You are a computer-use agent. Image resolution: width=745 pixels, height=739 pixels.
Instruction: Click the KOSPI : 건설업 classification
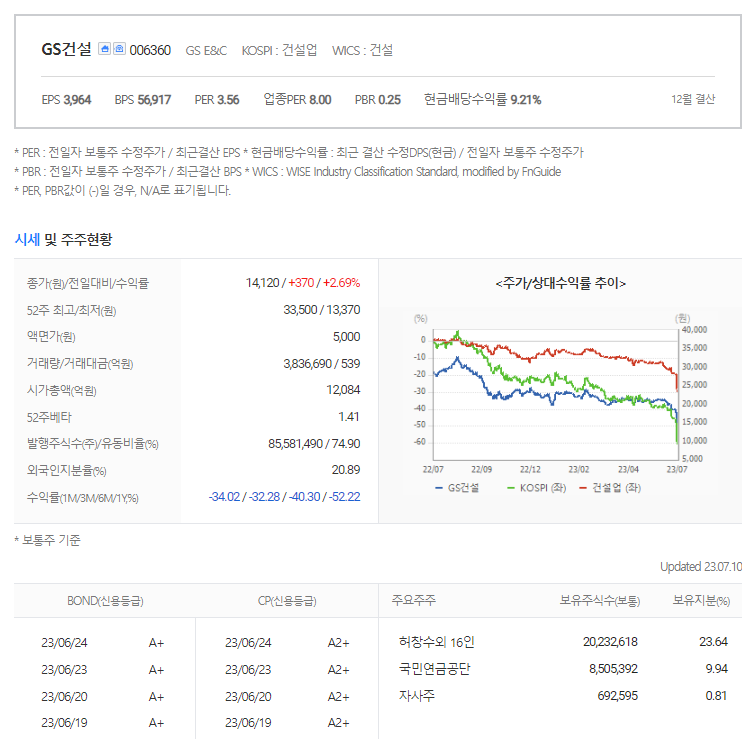[x=279, y=50]
